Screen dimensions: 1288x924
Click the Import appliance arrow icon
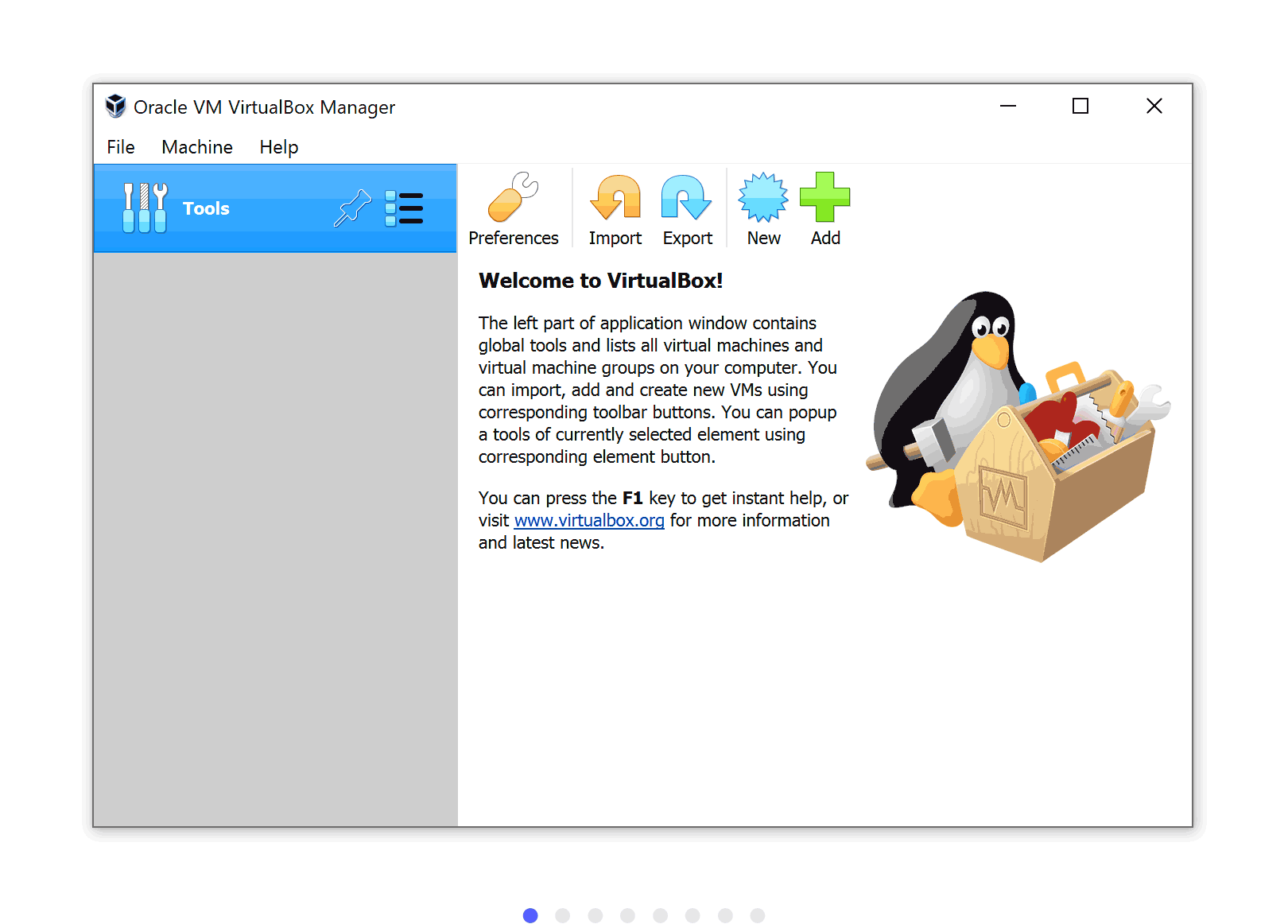coord(615,197)
